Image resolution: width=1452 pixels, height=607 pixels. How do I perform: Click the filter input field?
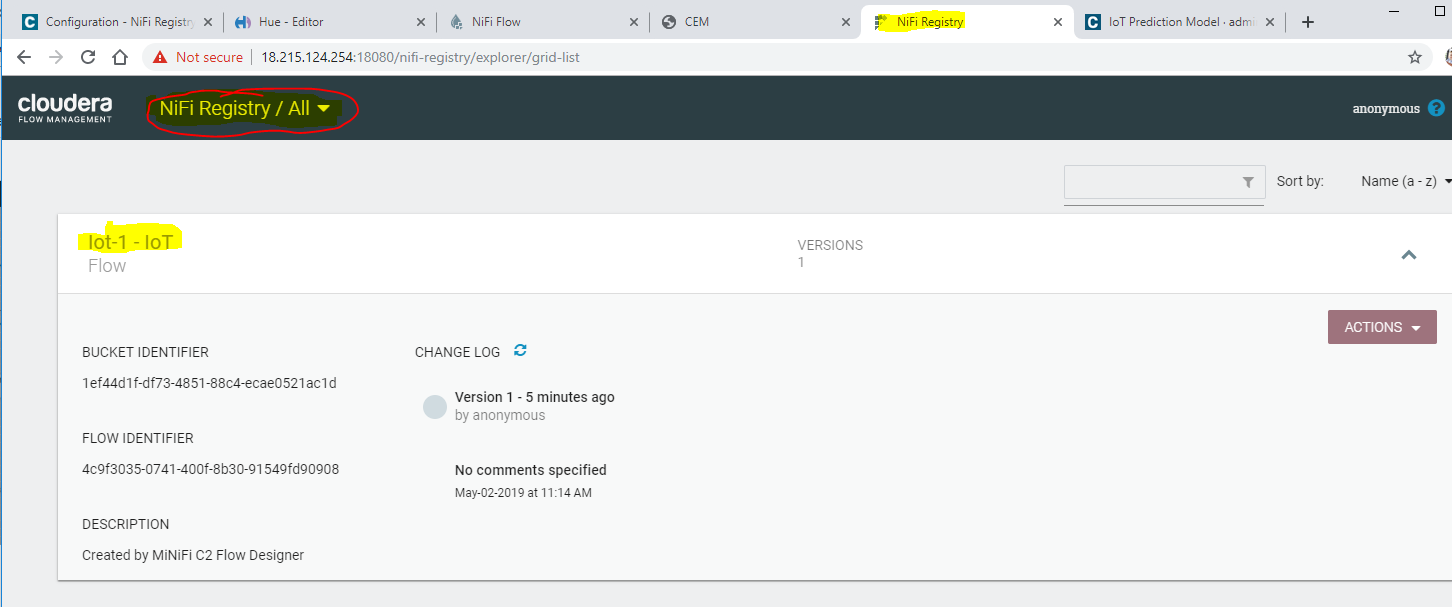[1164, 183]
